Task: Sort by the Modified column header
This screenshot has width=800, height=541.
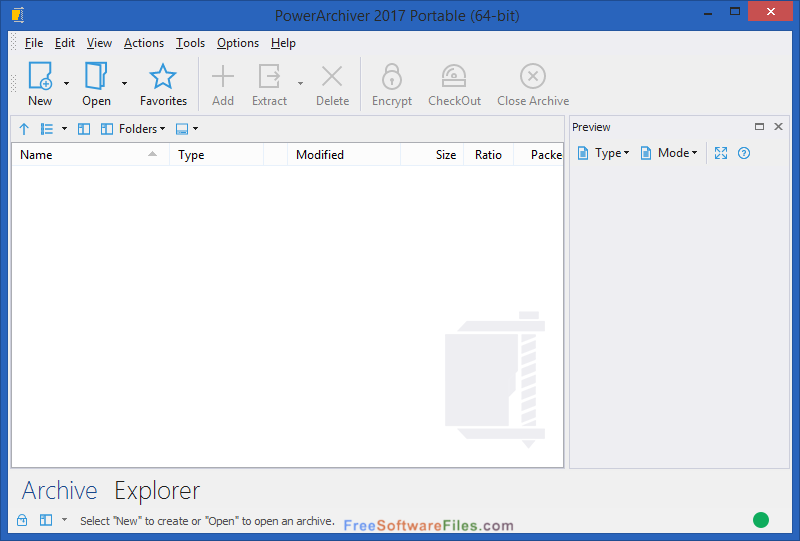Action: click(x=344, y=155)
